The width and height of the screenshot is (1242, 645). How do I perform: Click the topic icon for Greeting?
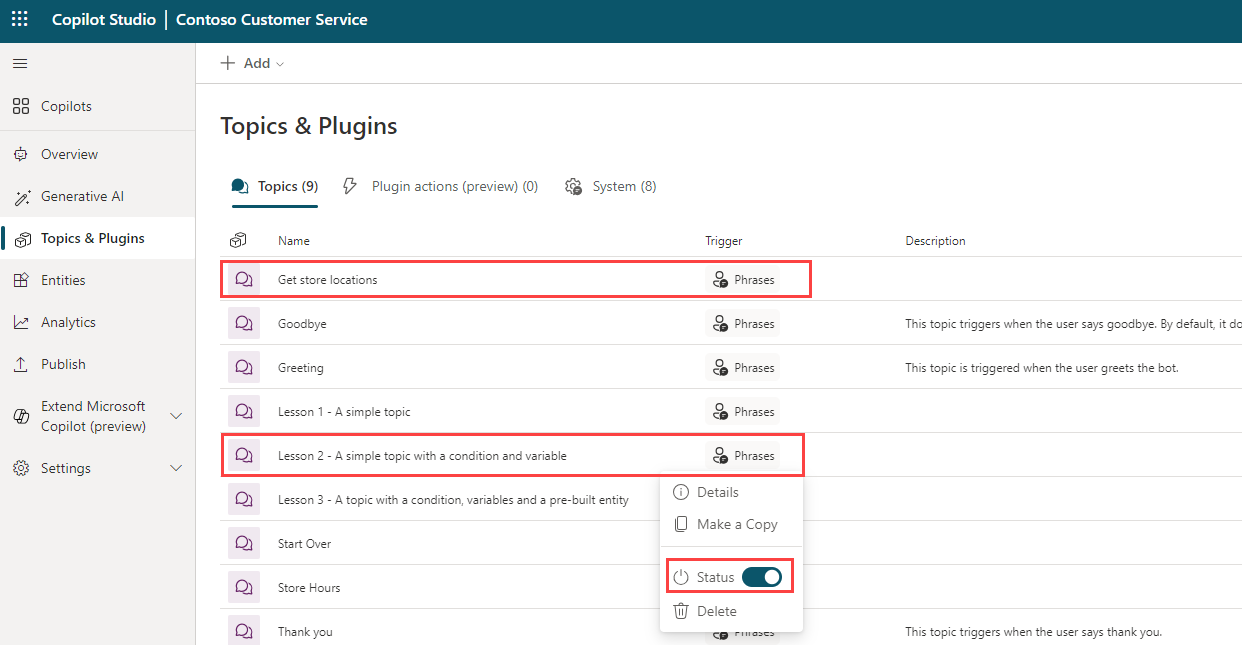[x=244, y=368]
